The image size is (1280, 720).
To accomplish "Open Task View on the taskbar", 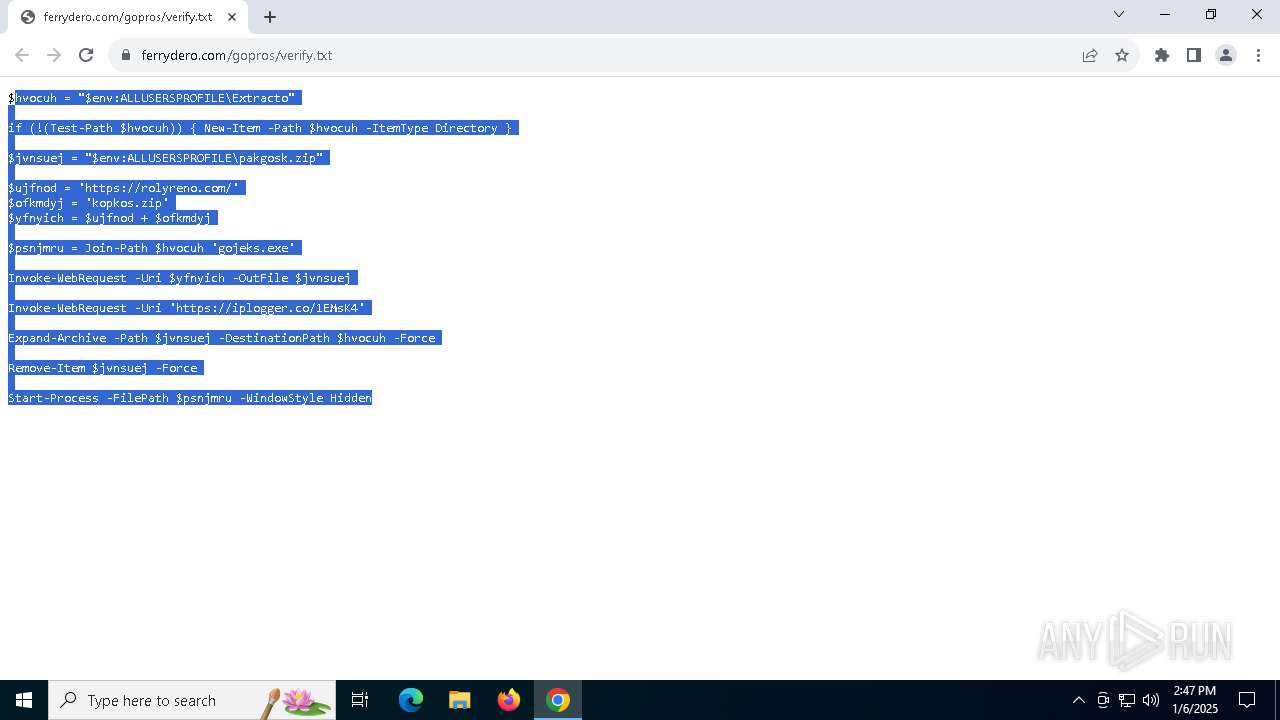I will [360, 700].
